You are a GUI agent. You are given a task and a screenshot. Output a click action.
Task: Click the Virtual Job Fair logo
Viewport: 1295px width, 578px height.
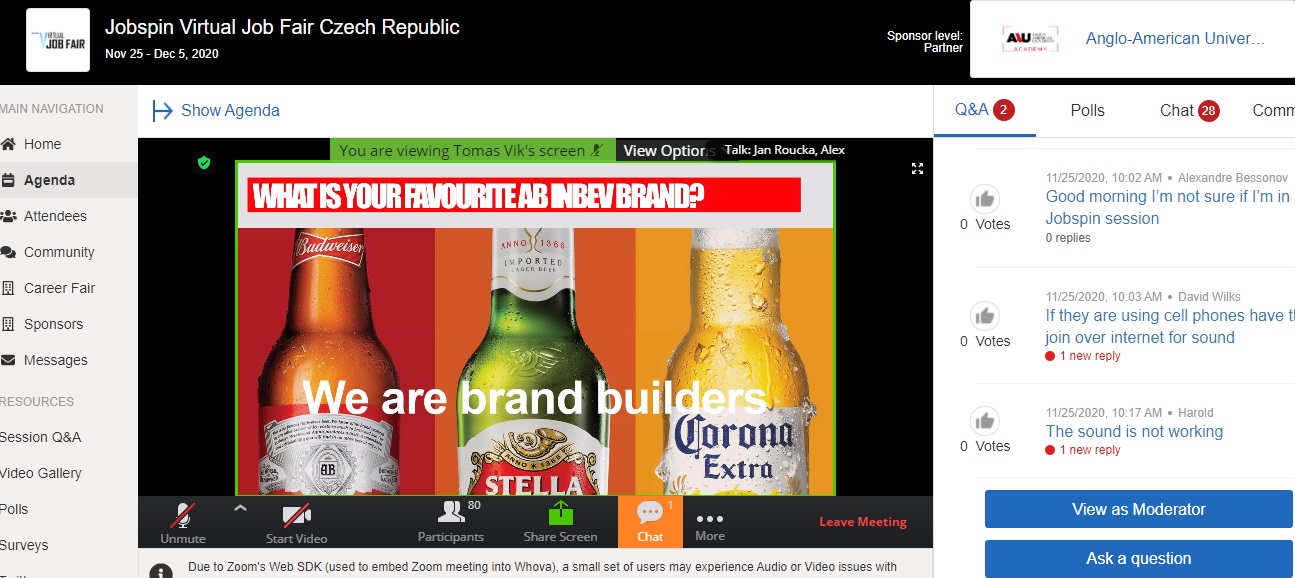click(x=57, y=41)
